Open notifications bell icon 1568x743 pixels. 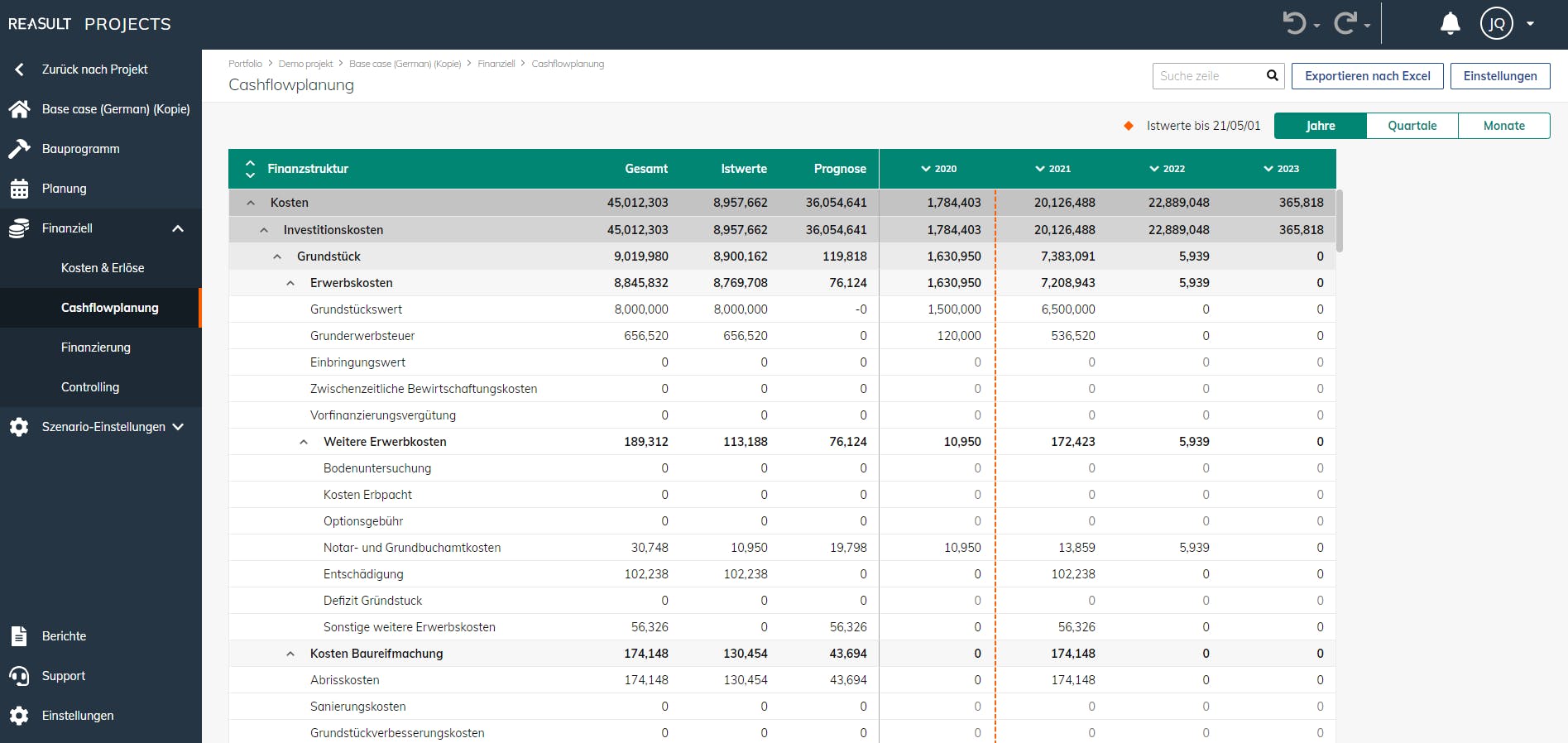point(1450,23)
